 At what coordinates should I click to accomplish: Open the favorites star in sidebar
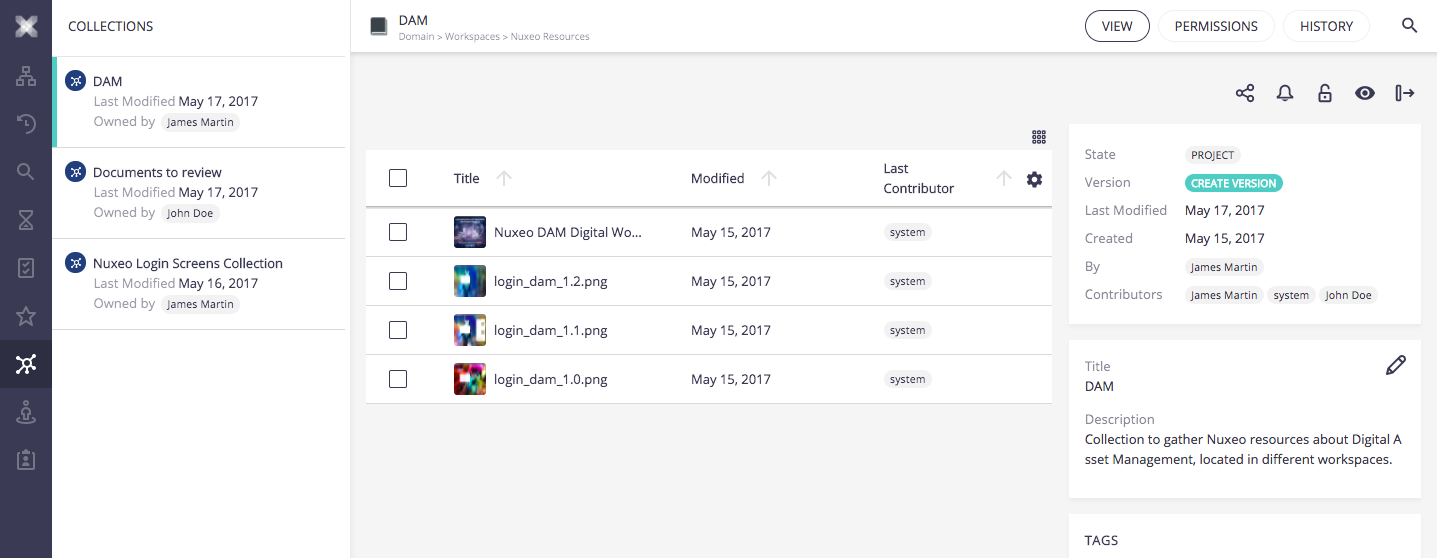coord(26,316)
